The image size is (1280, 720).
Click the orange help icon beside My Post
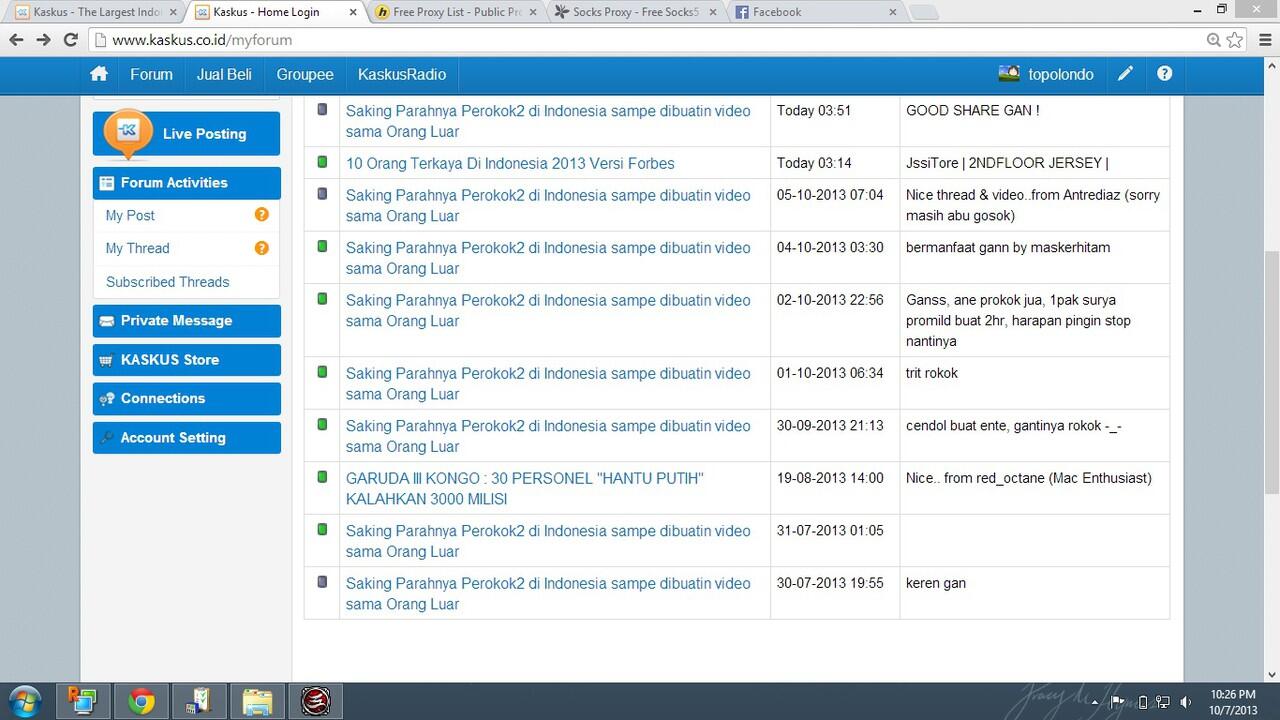point(262,214)
